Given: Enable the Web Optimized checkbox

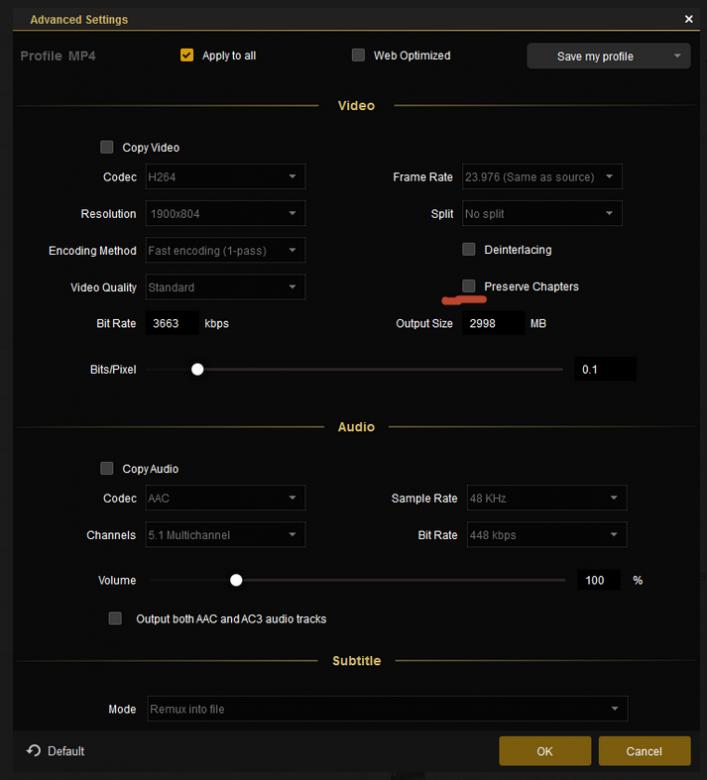Looking at the screenshot, I should click(x=358, y=55).
